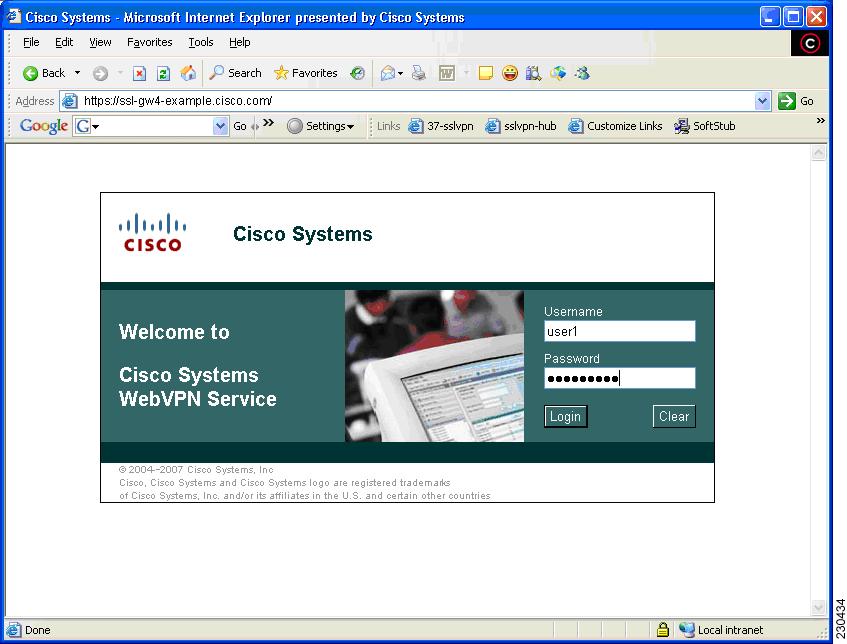Image resolution: width=847 pixels, height=644 pixels.
Task: Open the View menu
Action: pyautogui.click(x=100, y=42)
